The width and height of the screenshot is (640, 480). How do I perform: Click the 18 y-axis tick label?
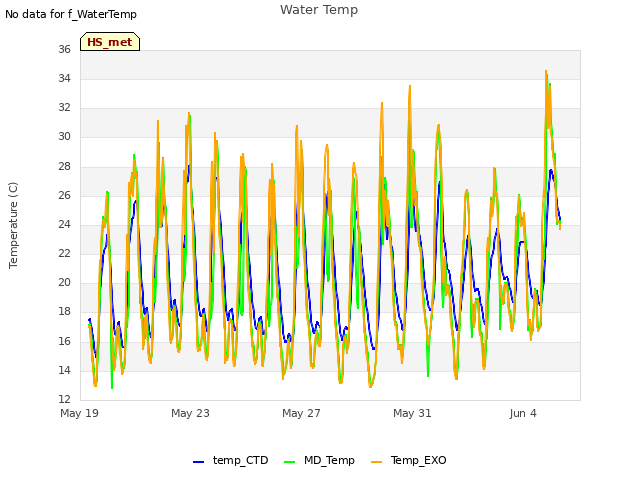[x=64, y=311]
